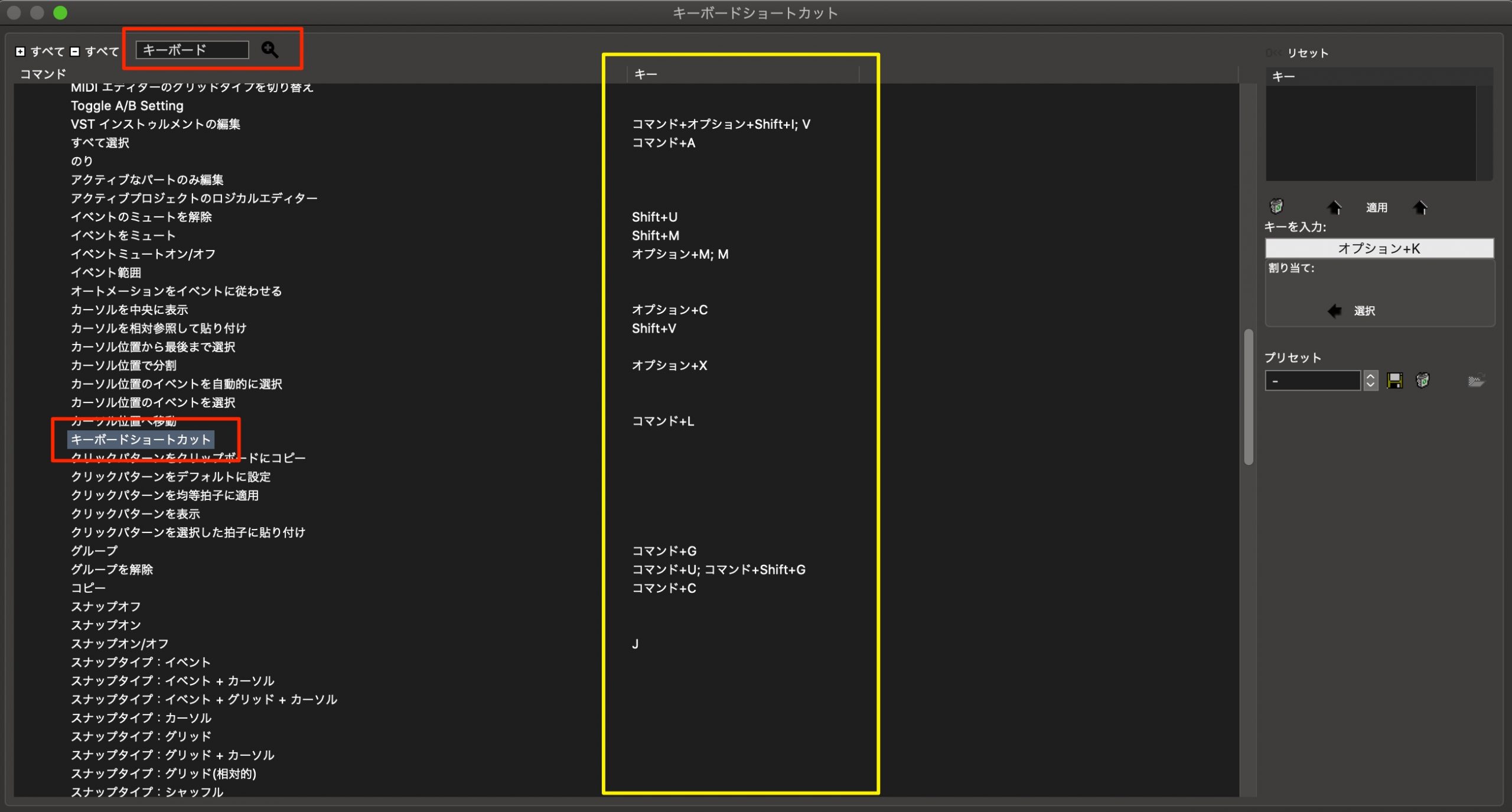Click the コマンド+L key cell
The height and width of the screenshot is (812, 1512).
663,421
